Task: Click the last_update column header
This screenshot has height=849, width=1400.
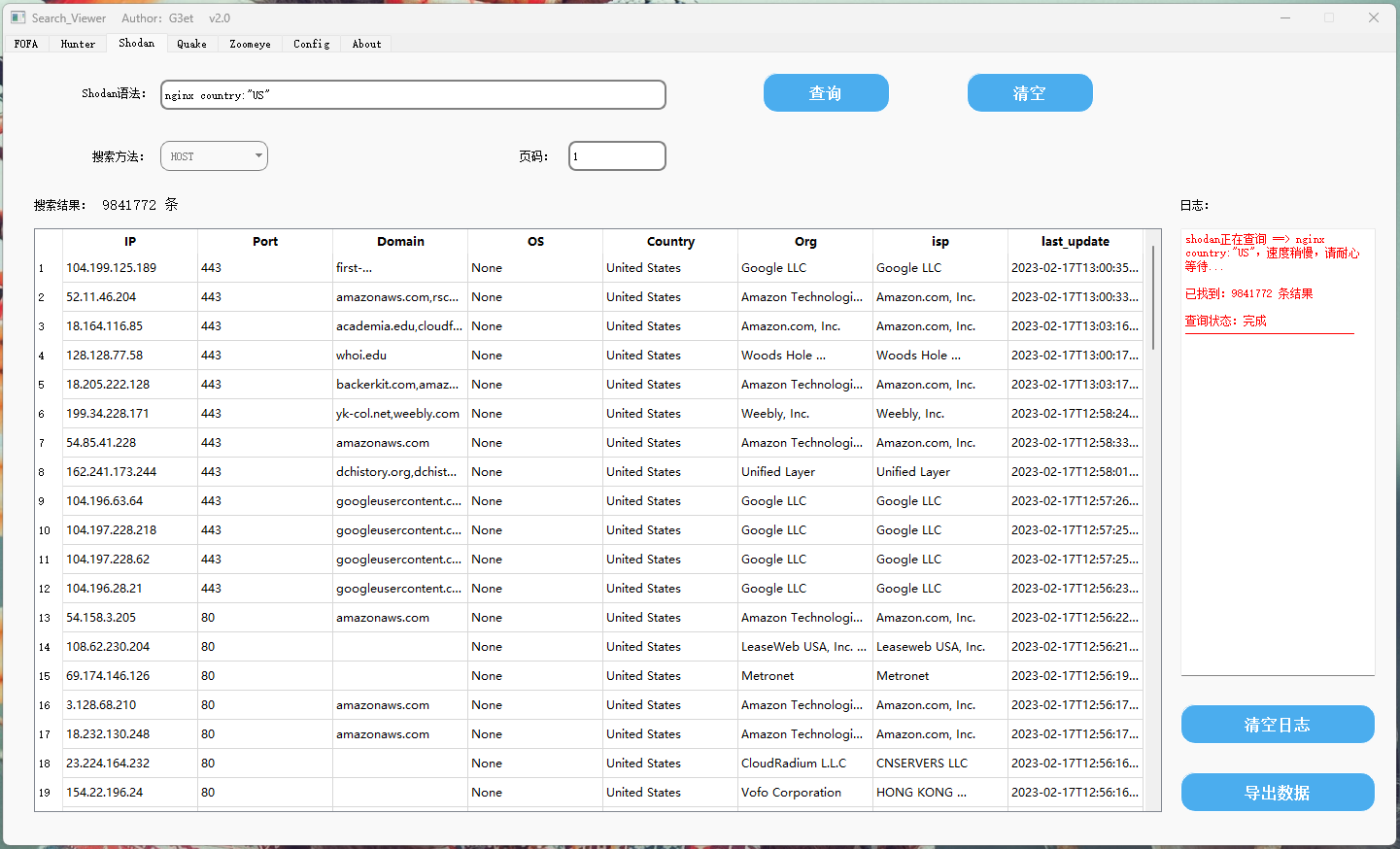Action: (1076, 242)
